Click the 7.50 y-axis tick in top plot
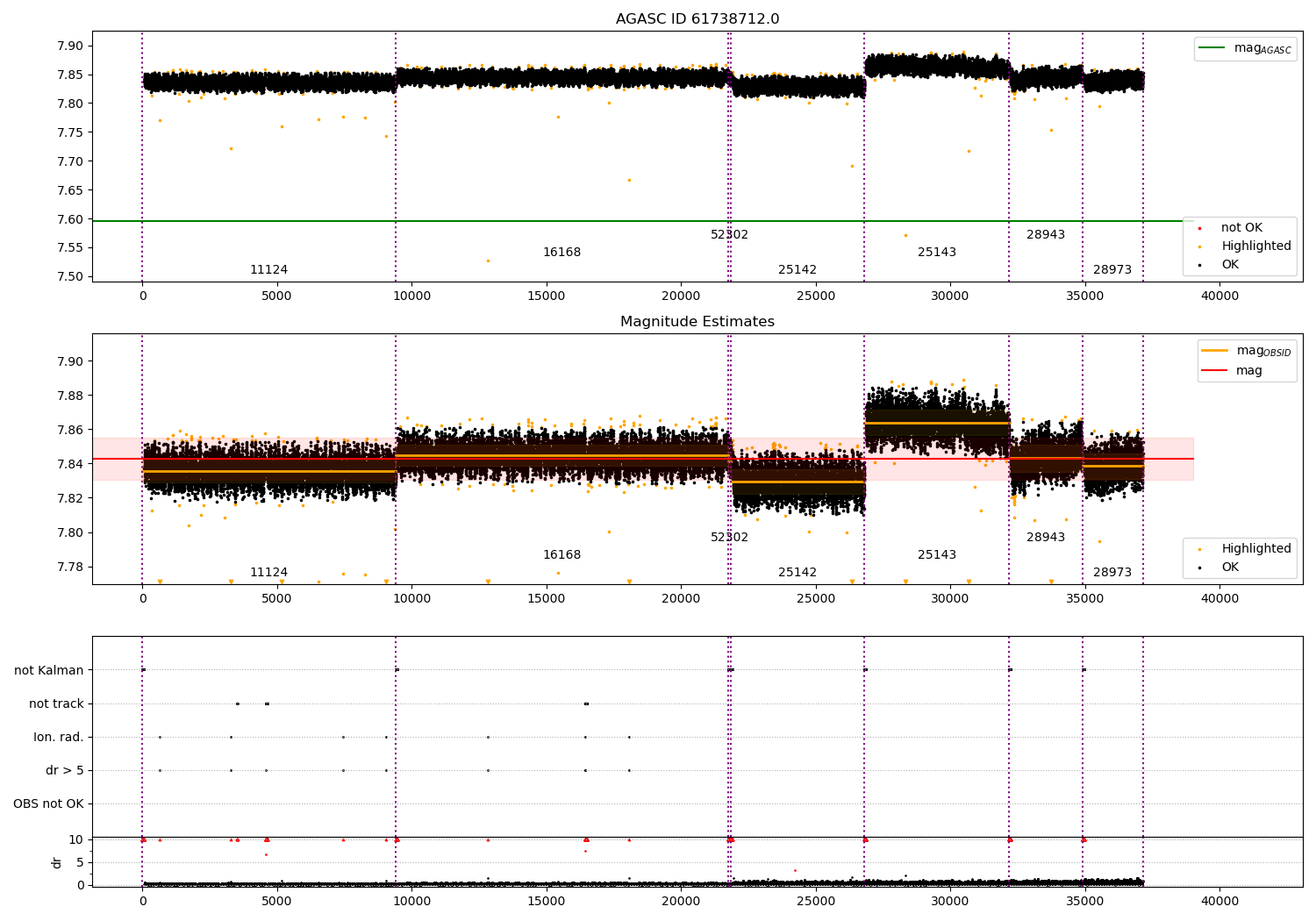Screen dimensions: 1316x921 click(72, 277)
